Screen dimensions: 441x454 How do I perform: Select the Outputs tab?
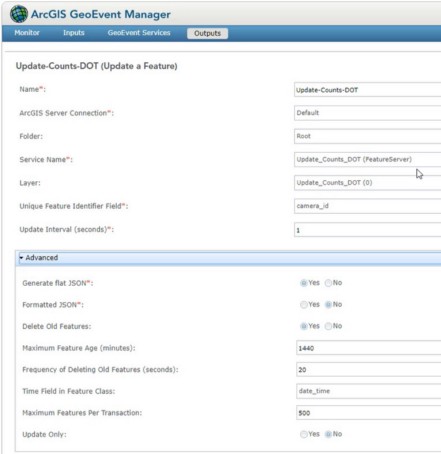[207, 33]
